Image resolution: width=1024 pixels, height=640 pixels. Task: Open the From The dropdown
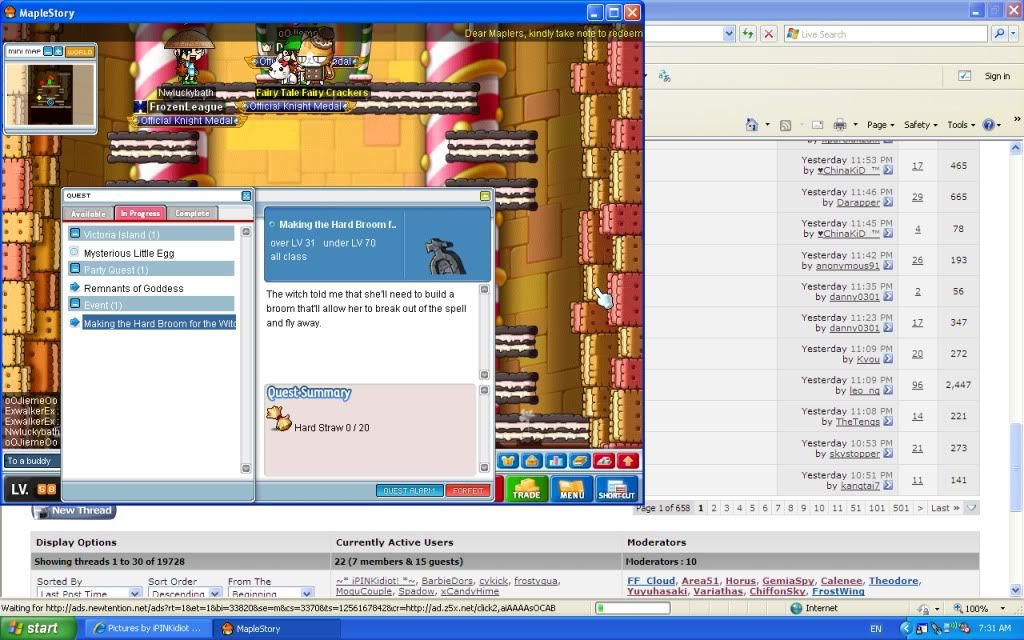pyautogui.click(x=271, y=593)
